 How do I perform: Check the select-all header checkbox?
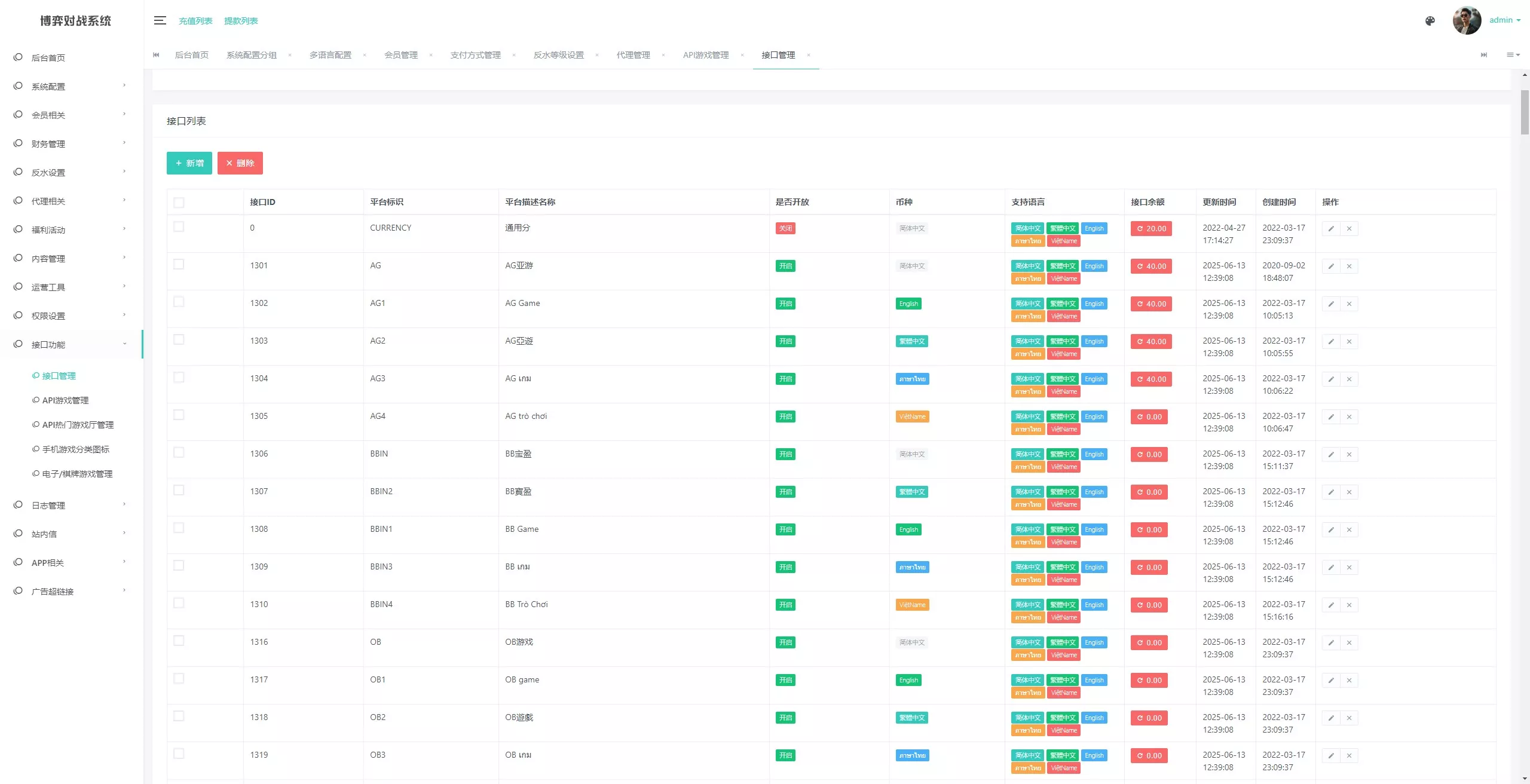(x=179, y=203)
